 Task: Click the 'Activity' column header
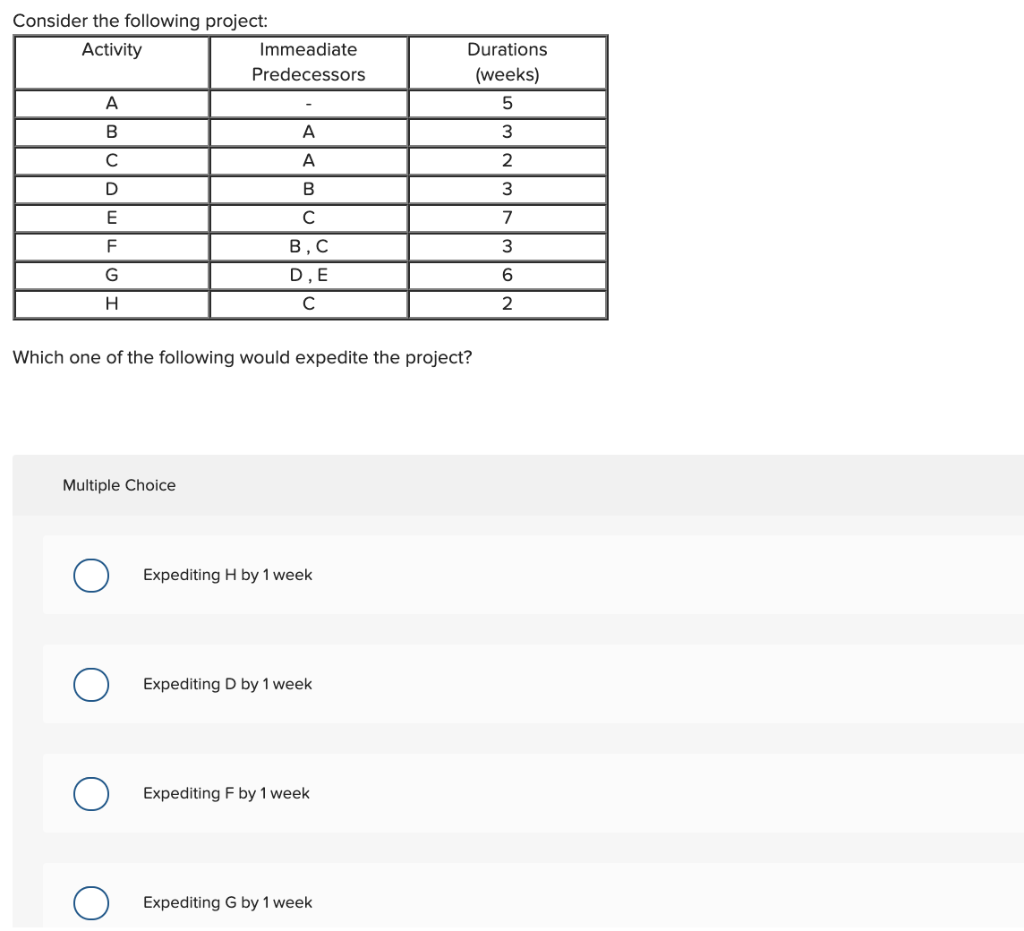[112, 63]
